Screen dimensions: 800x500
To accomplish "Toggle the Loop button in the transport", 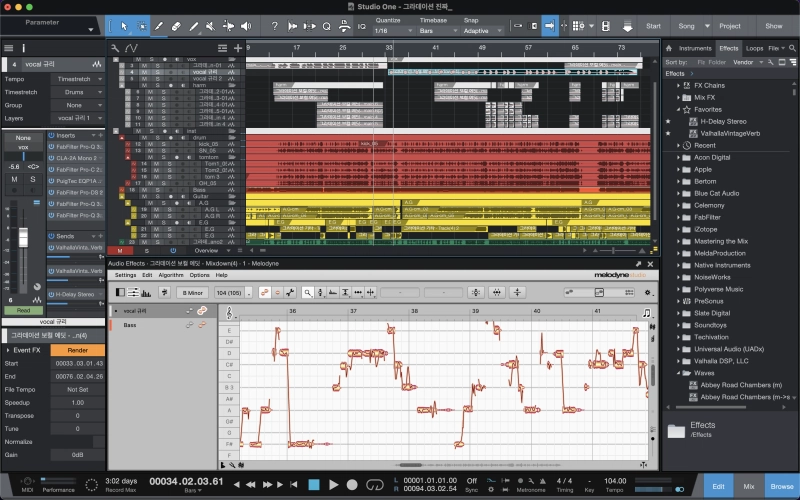I will tap(375, 485).
